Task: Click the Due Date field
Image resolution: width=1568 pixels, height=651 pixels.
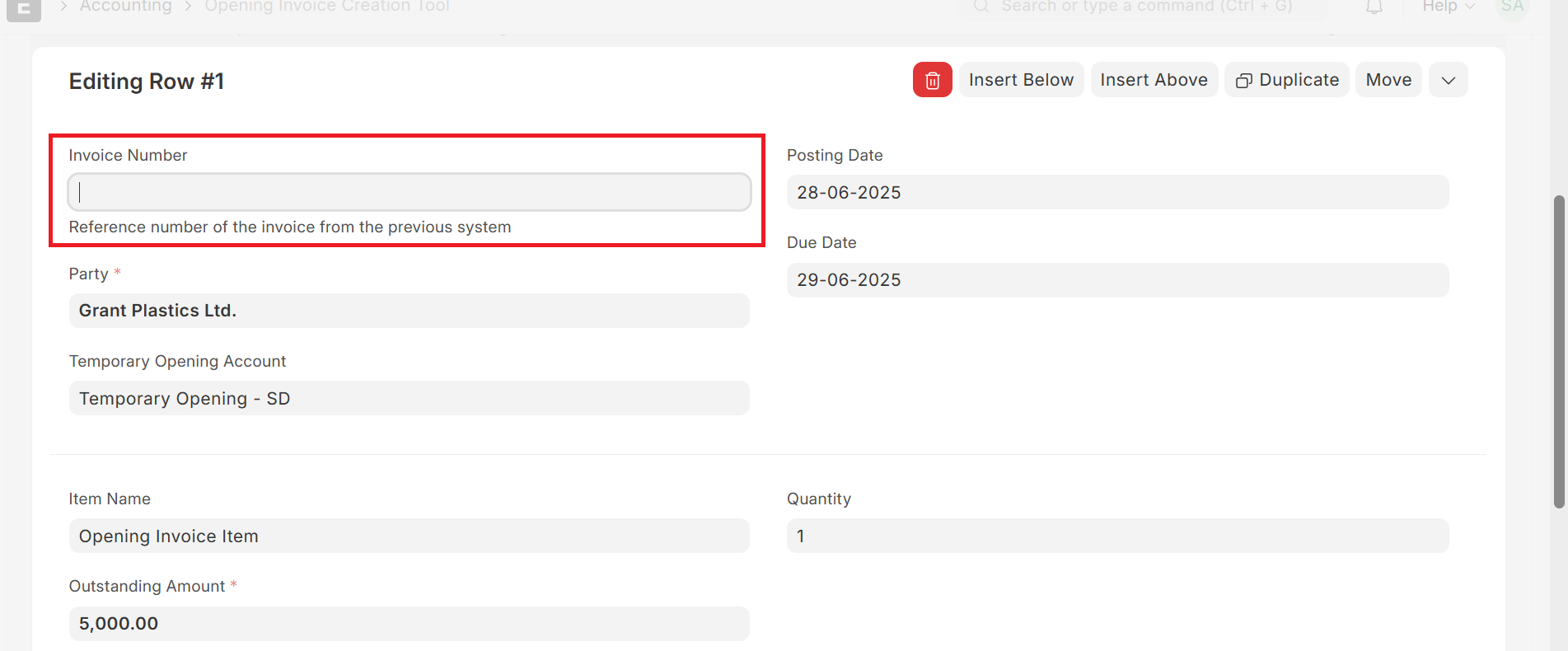Action: (x=1116, y=280)
